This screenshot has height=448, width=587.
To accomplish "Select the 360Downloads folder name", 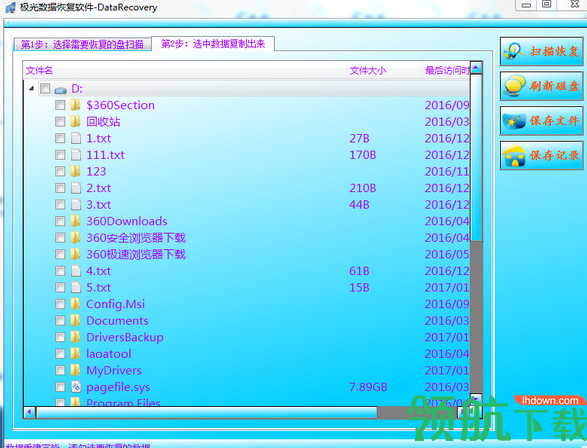I will click(x=127, y=221).
